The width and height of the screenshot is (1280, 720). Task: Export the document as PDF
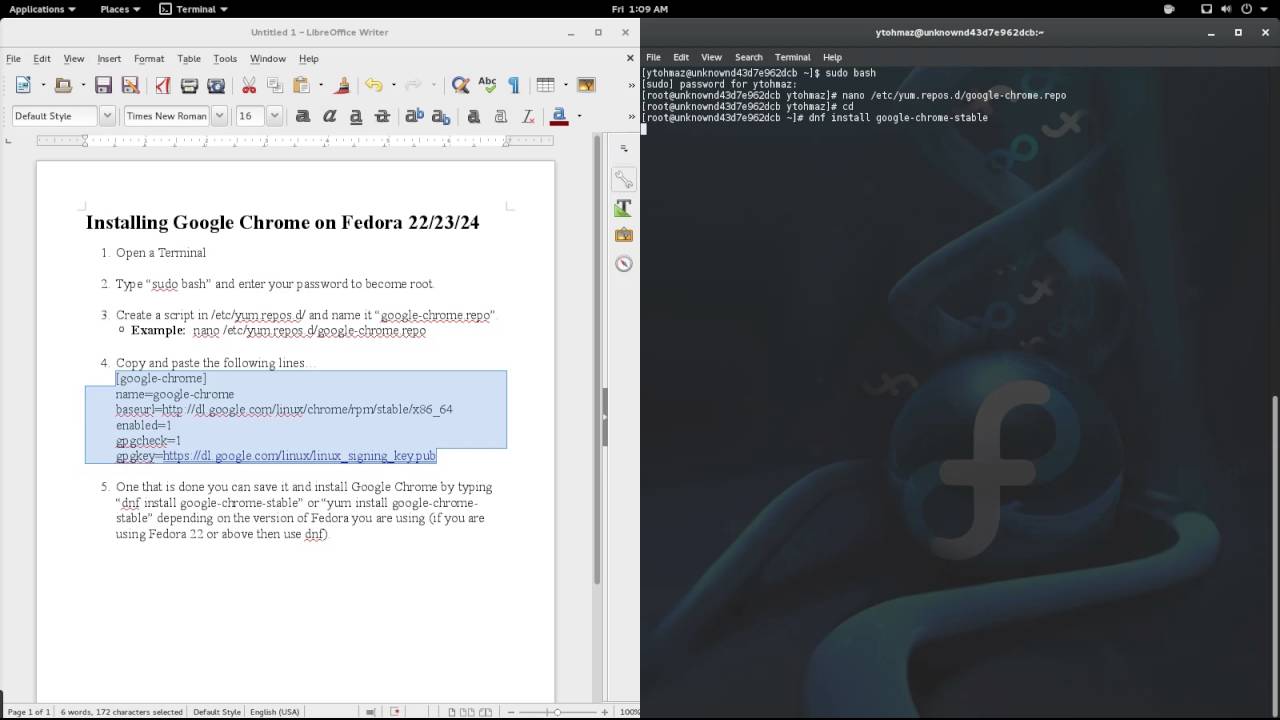tap(163, 86)
